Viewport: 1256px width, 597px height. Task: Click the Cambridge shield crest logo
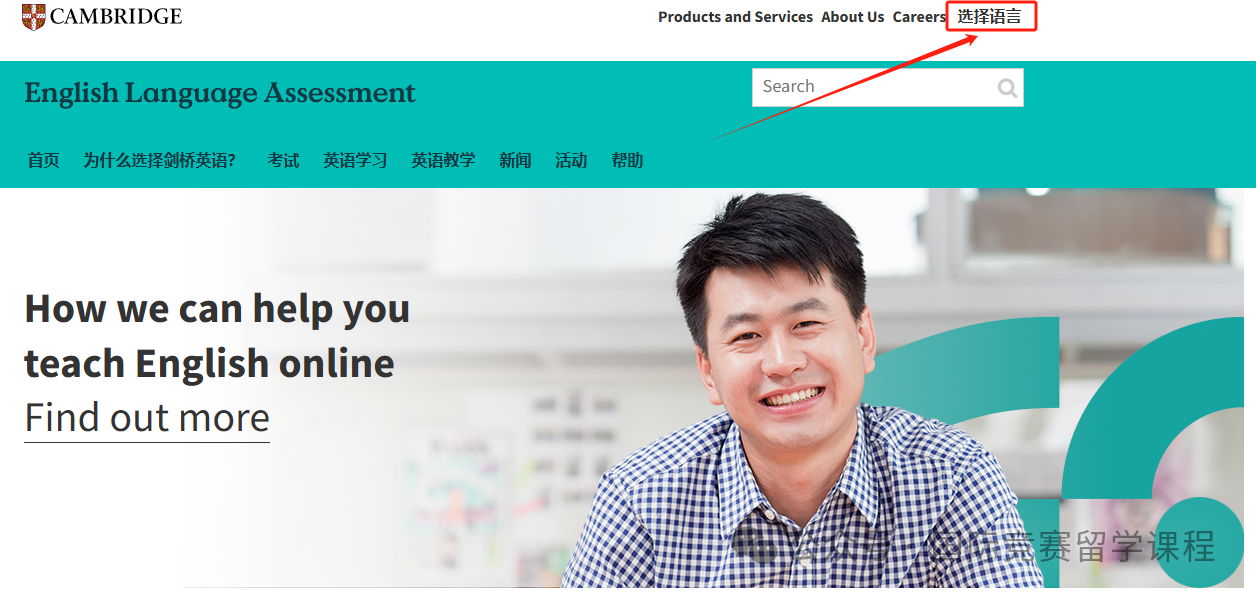point(34,16)
